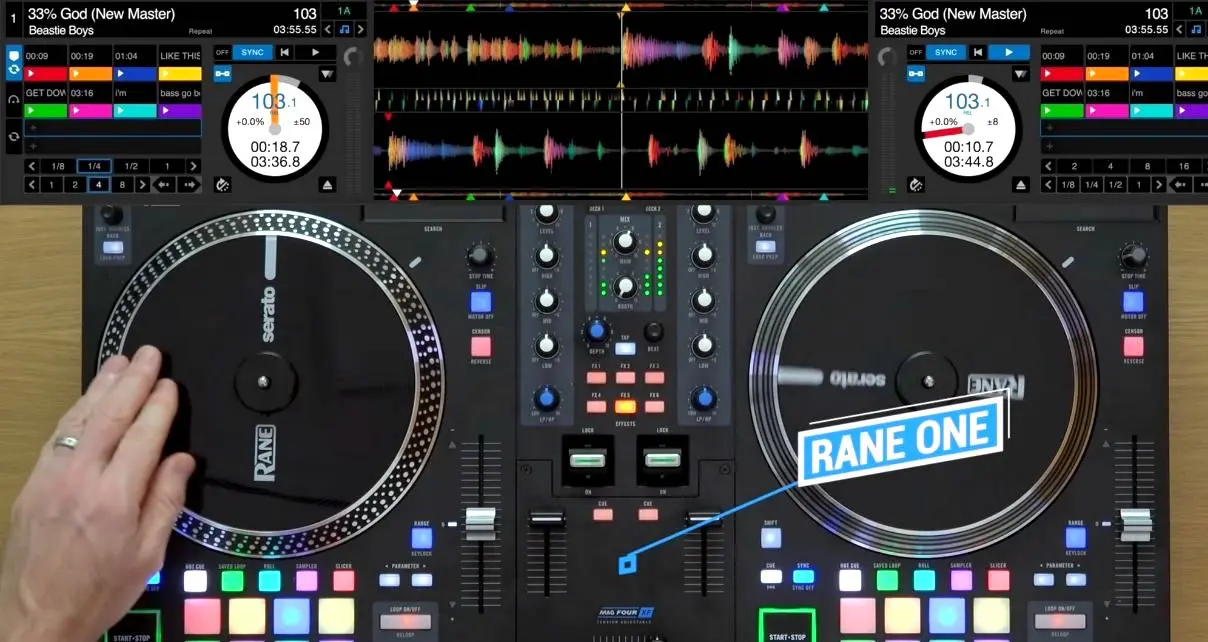Screen dimensions: 1208x642
Task: Click MAIN volume knob on mixer
Action: [x=626, y=241]
